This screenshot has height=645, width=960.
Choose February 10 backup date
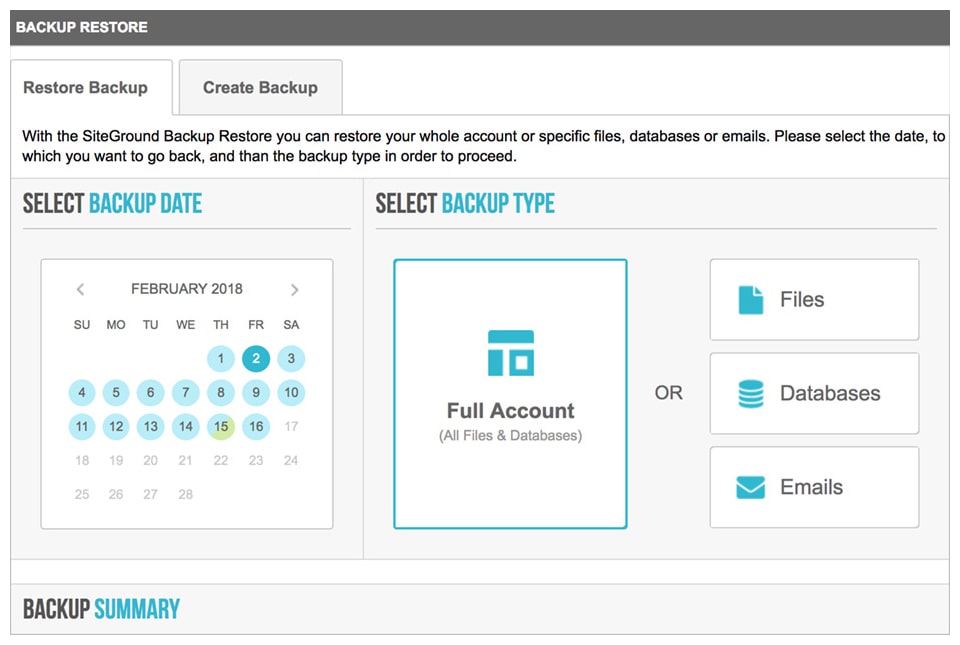[291, 393]
